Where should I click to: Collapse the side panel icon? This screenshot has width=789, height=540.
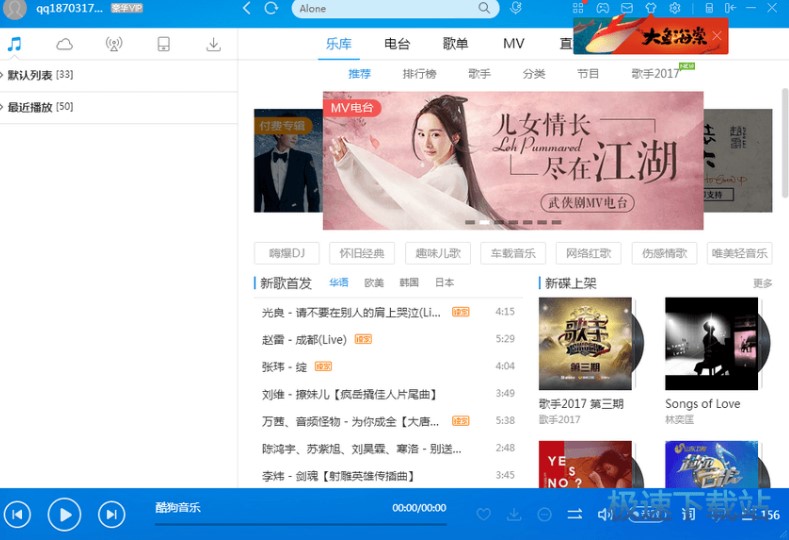(730, 8)
